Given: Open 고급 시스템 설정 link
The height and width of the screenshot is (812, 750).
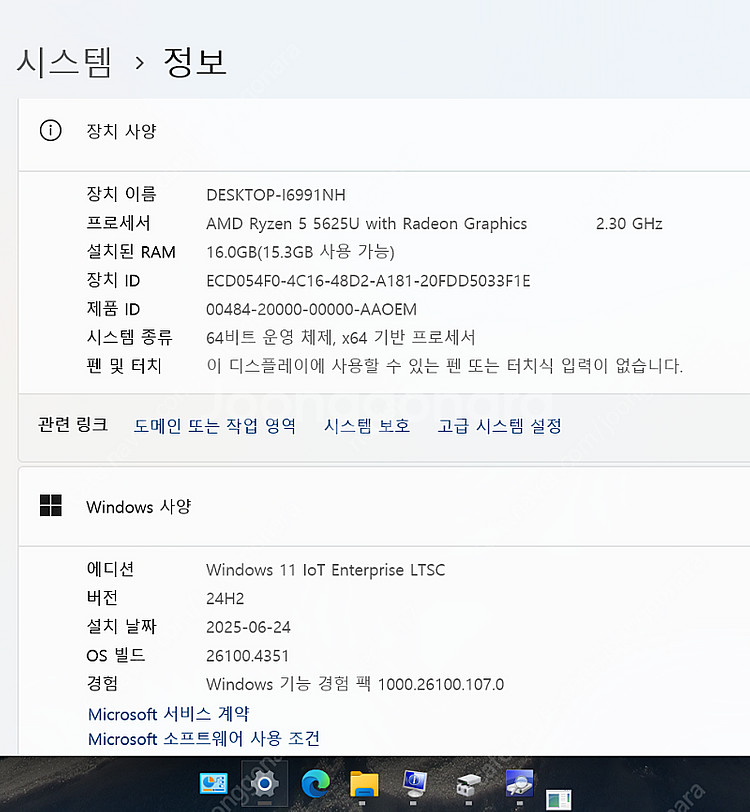Looking at the screenshot, I should point(499,426).
